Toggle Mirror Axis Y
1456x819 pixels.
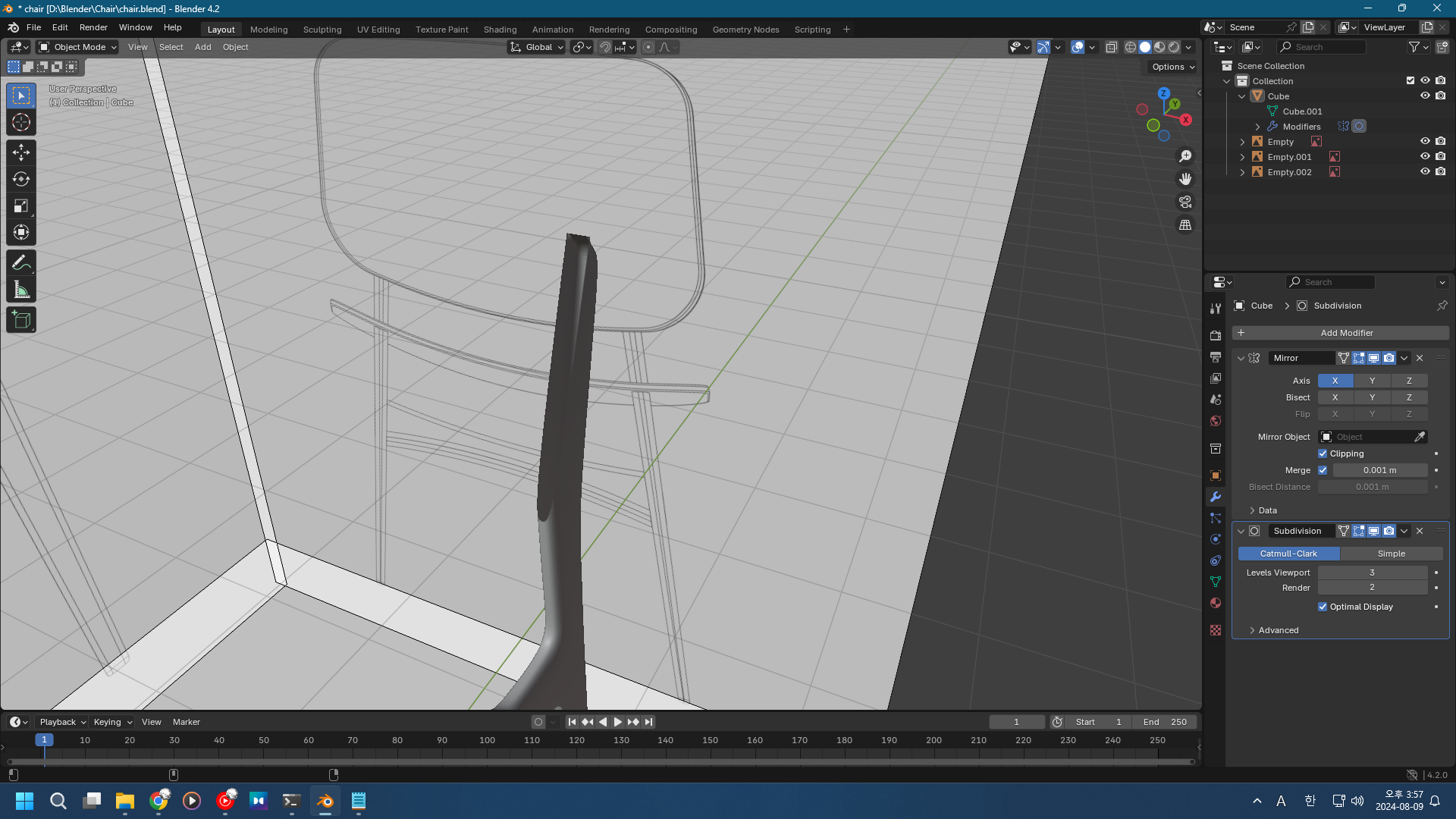(x=1372, y=381)
